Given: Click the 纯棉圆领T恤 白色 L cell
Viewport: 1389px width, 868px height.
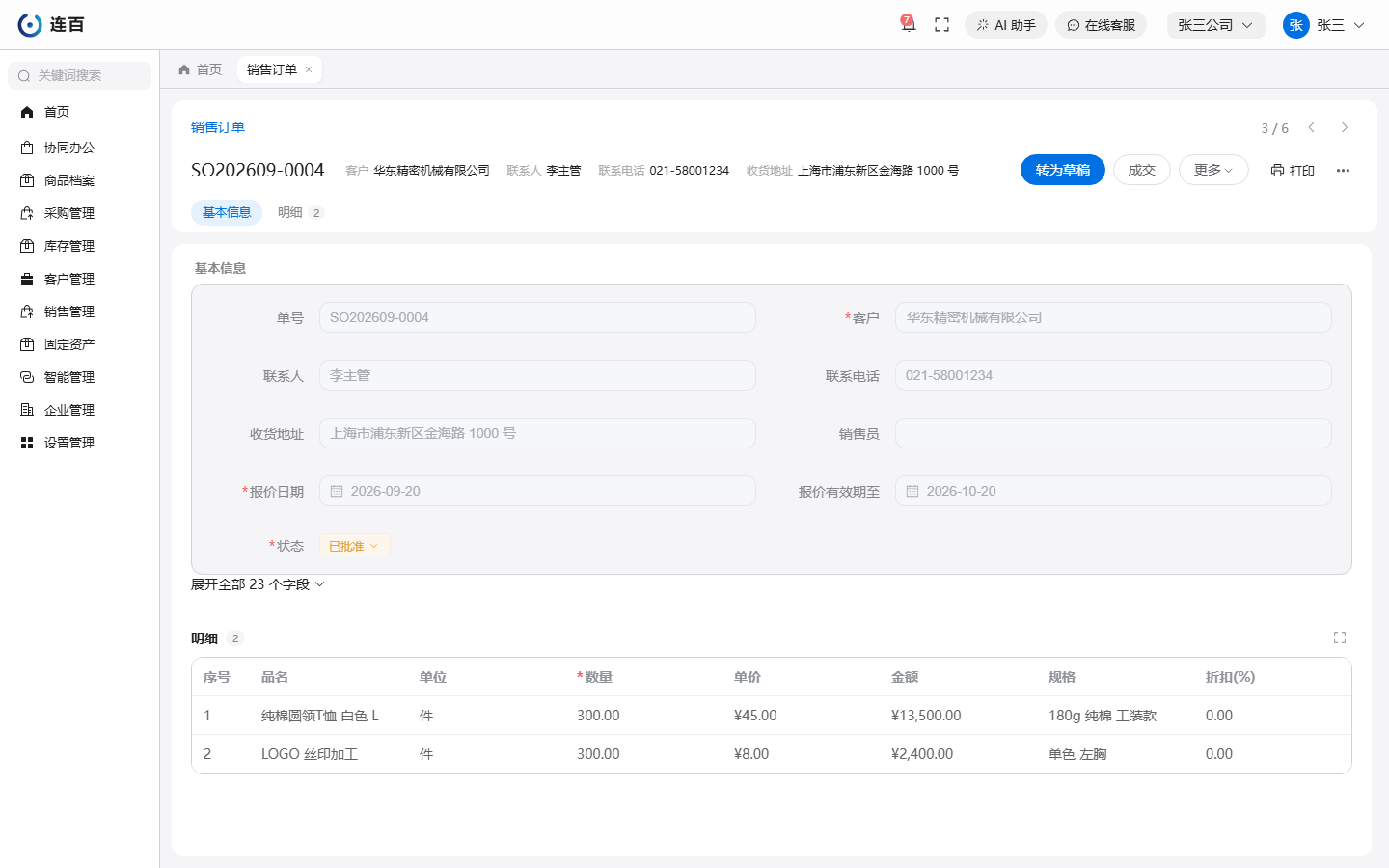Looking at the screenshot, I should coord(320,716).
